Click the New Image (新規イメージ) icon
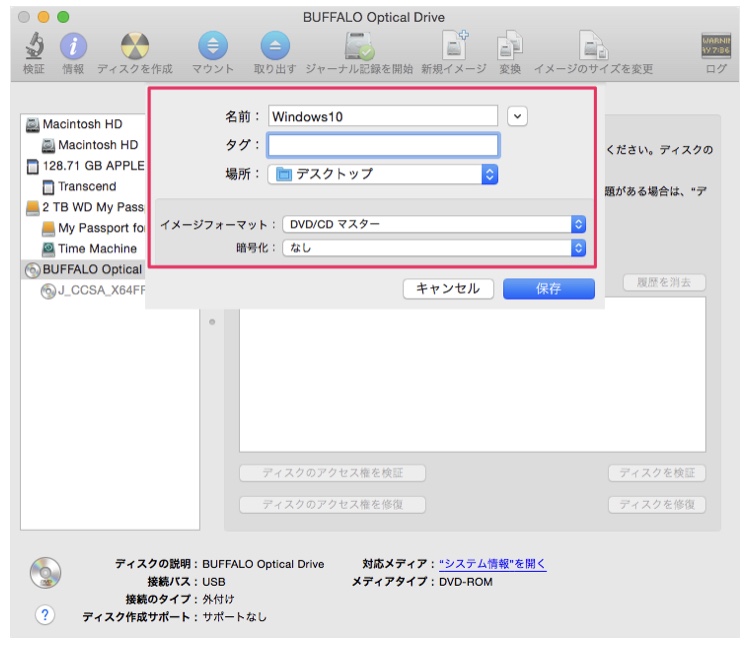Screen dimensions: 749x652 coord(453,46)
